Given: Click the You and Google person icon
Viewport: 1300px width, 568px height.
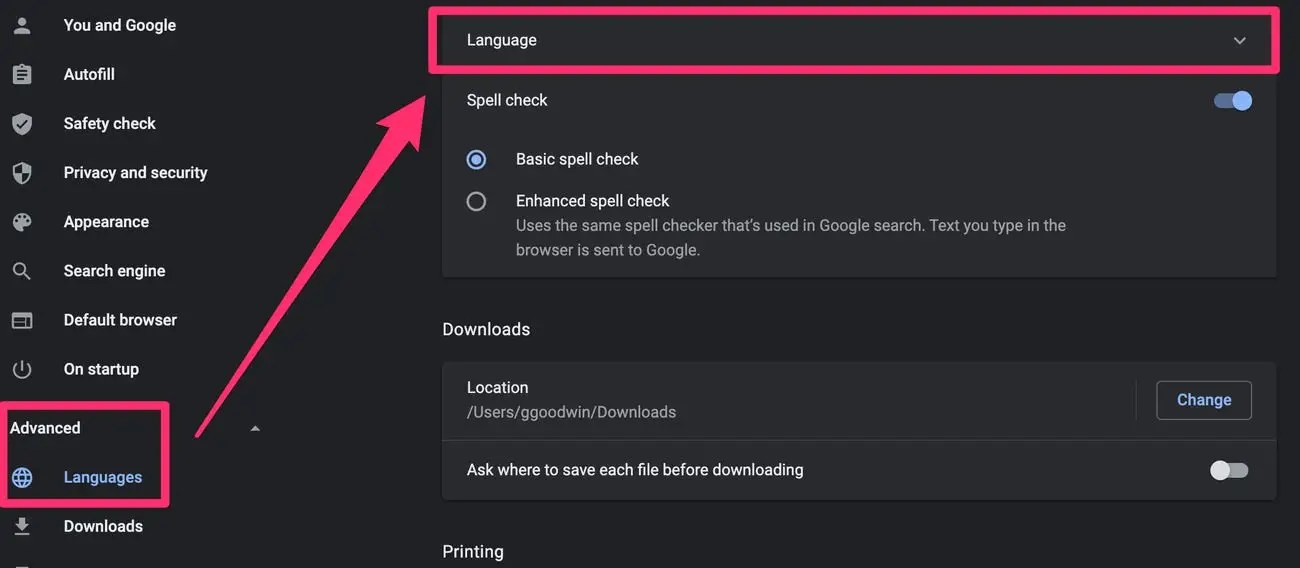Looking at the screenshot, I should [x=22, y=25].
